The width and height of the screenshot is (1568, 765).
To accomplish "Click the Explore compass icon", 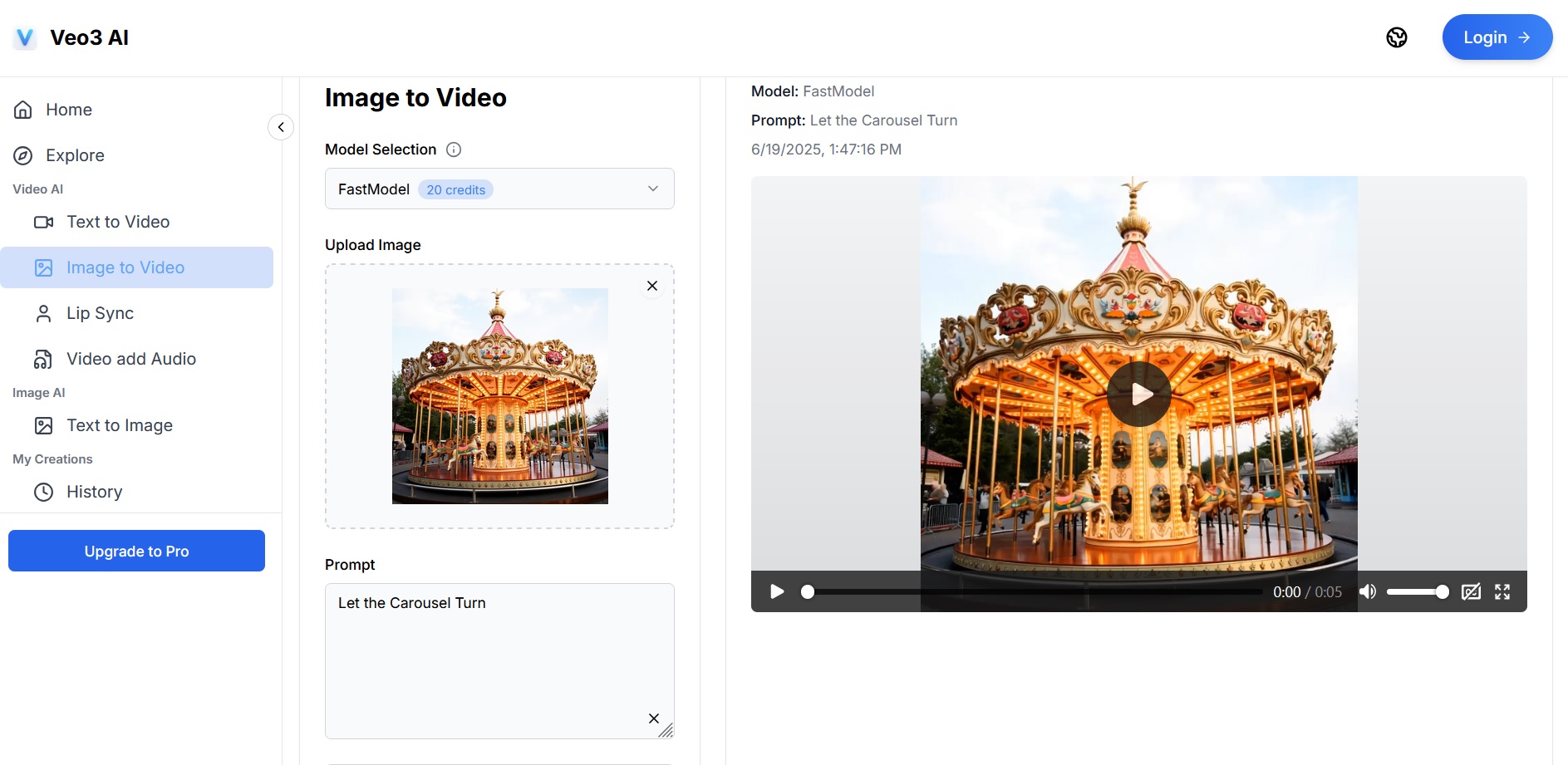I will click(23, 155).
